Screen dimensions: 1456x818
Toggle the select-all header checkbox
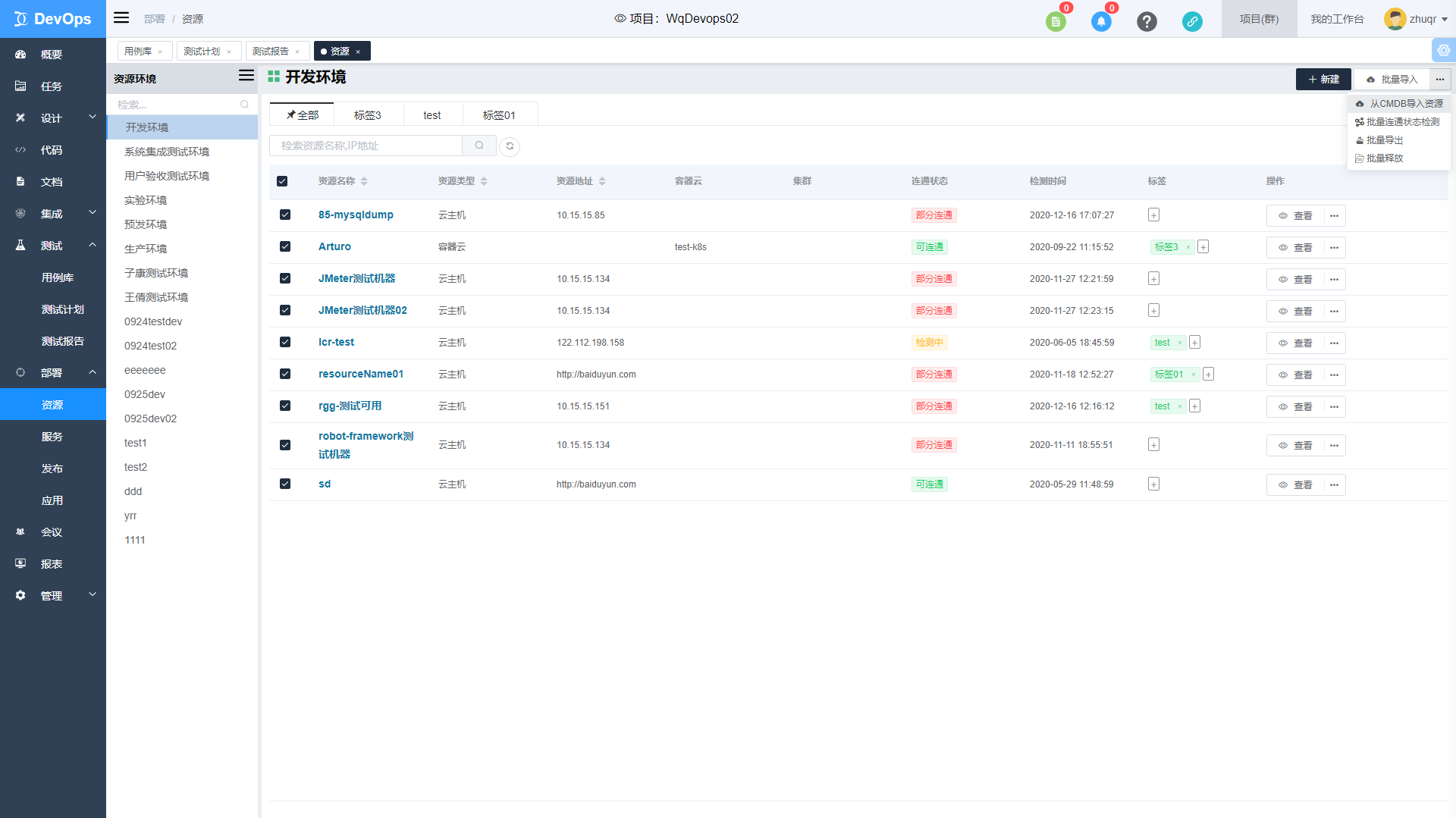(x=282, y=181)
